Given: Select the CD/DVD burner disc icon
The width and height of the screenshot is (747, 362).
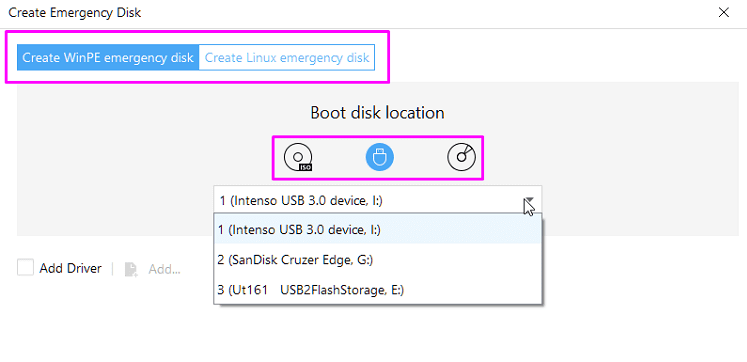Looking at the screenshot, I should click(x=461, y=157).
